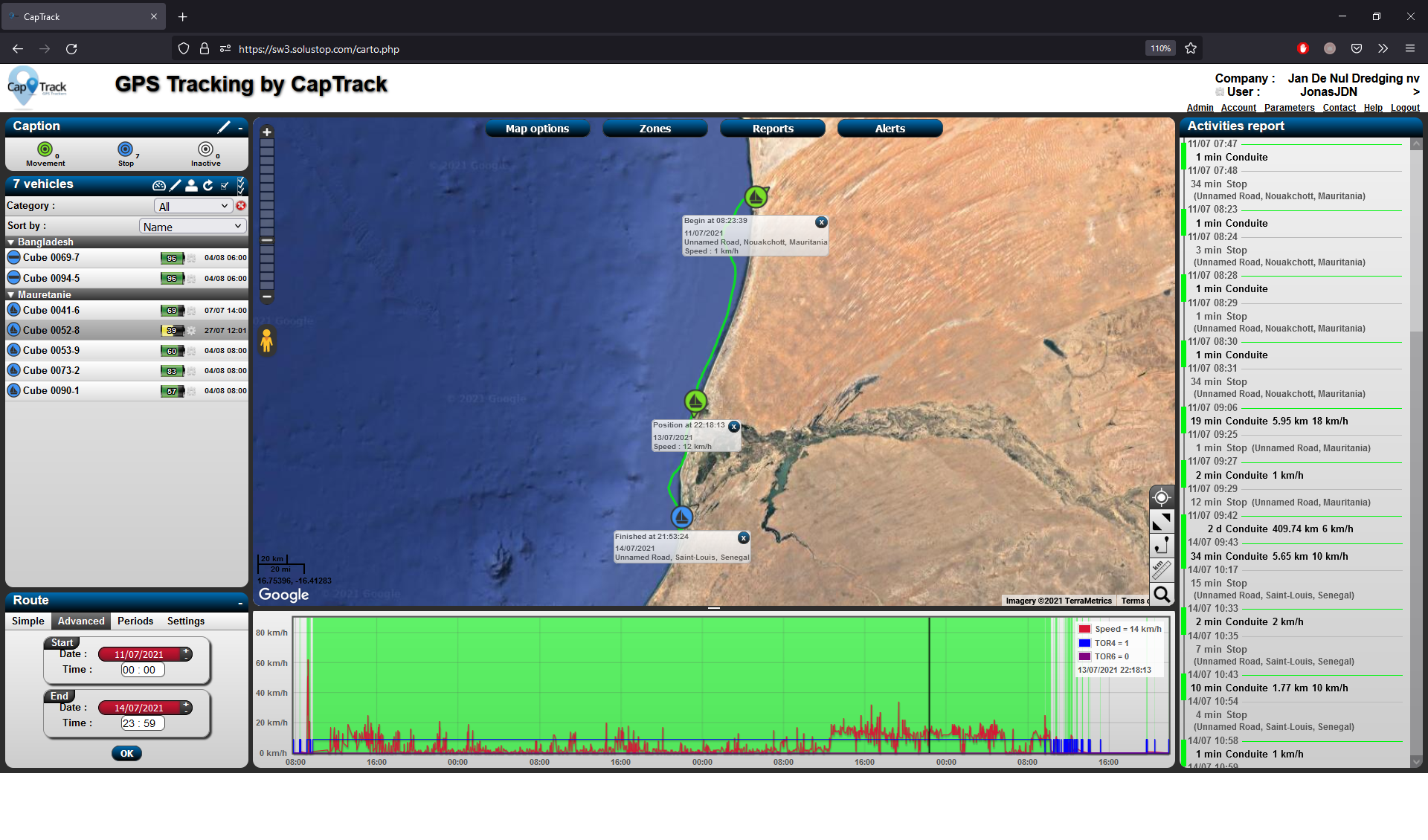Open the Contact link

click(1339, 108)
